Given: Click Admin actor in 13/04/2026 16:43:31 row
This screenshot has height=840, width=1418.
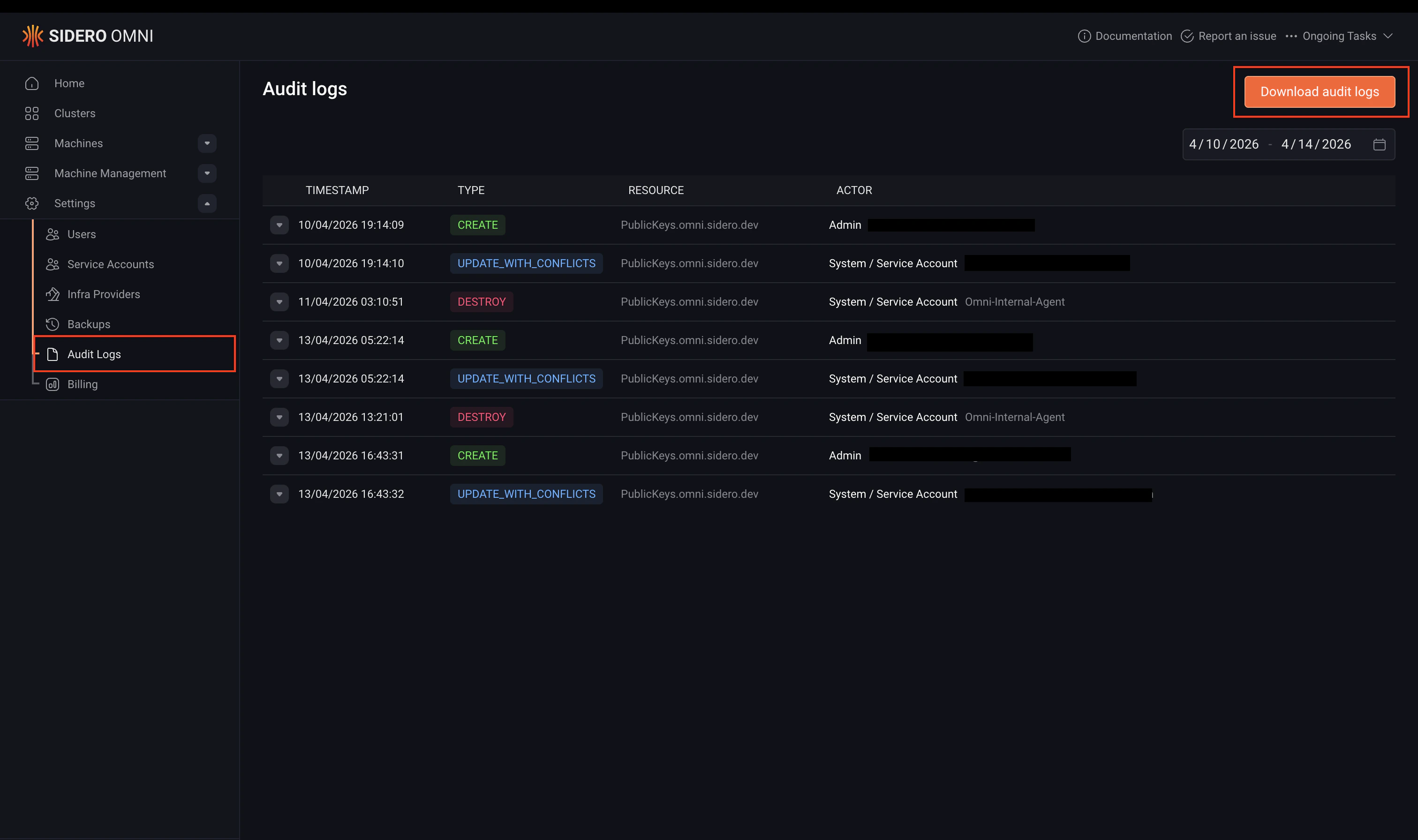Looking at the screenshot, I should tap(845, 456).
